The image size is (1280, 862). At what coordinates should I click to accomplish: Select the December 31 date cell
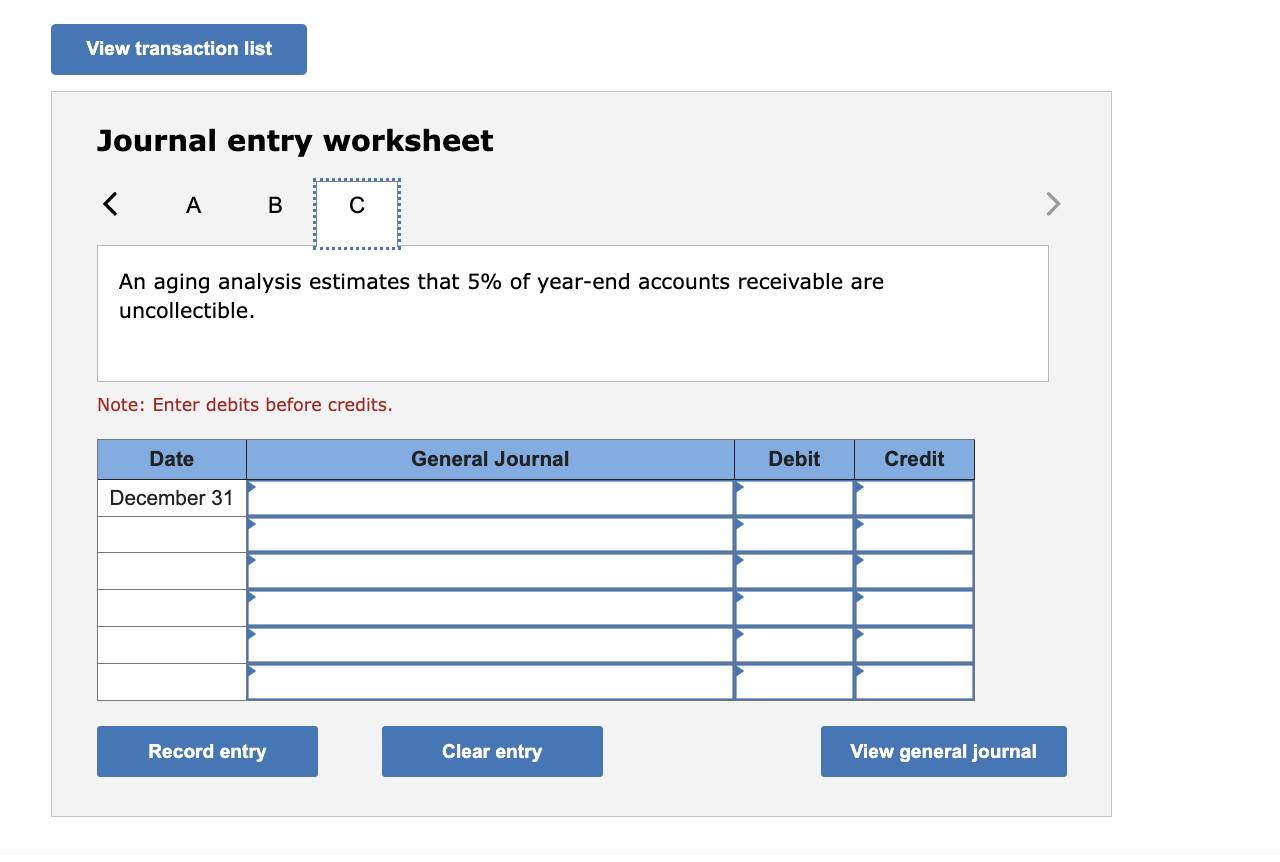tap(170, 497)
